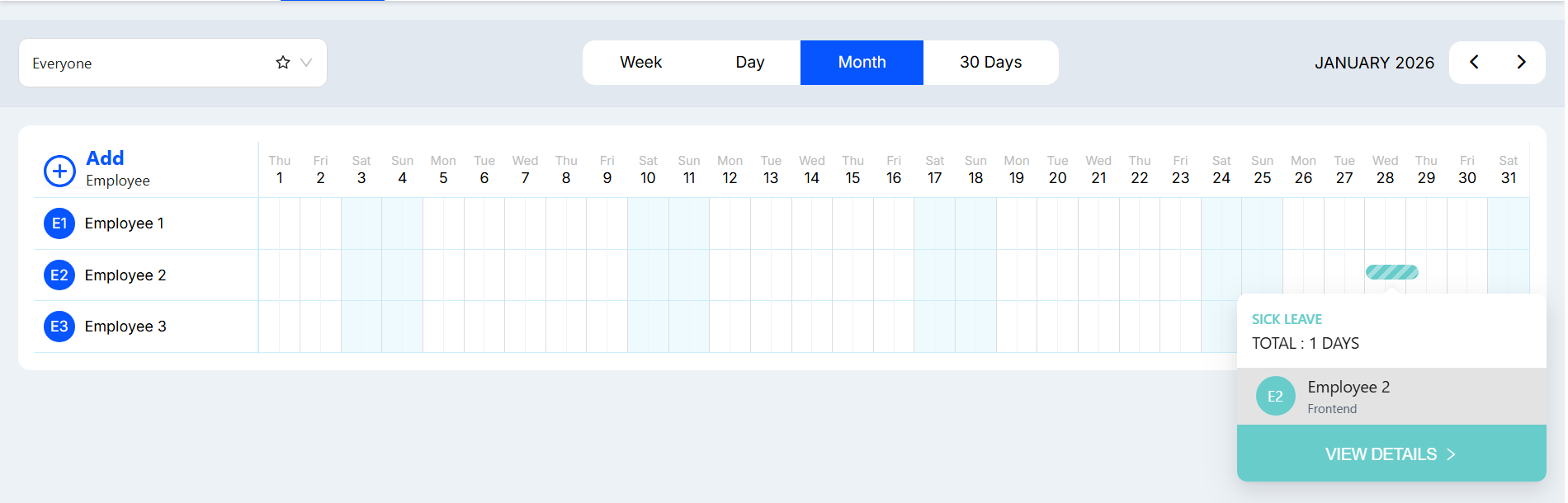Switch to the Day view tab

pyautogui.click(x=749, y=63)
